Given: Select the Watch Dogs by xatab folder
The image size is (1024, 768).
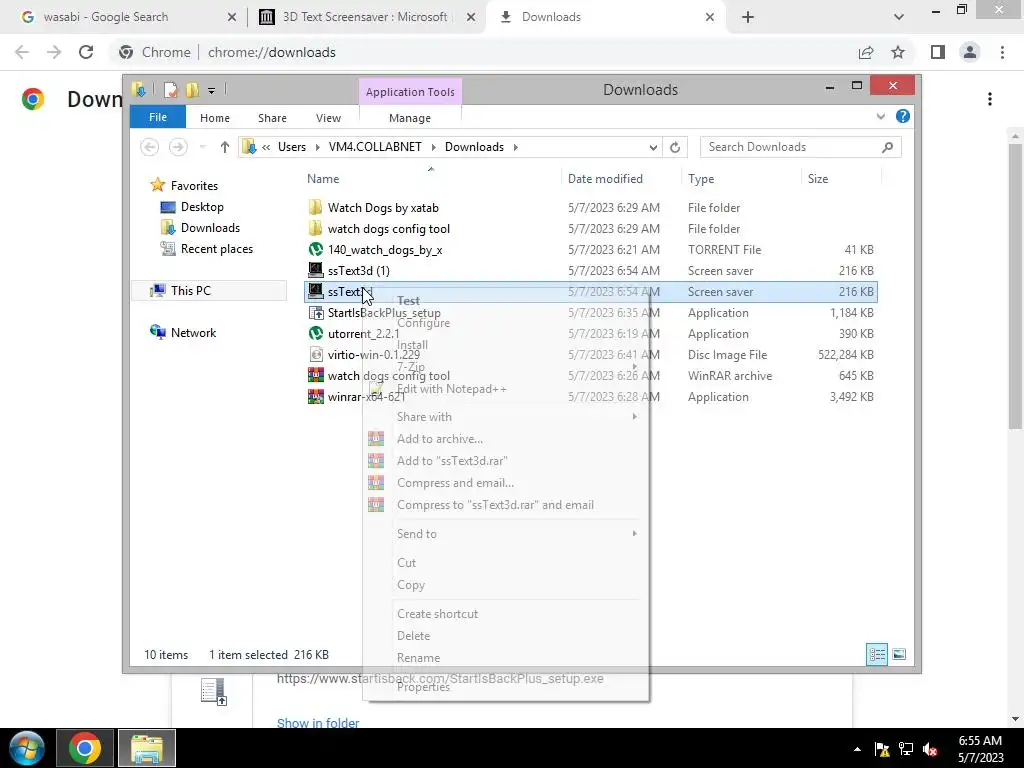Looking at the screenshot, I should pos(383,208).
